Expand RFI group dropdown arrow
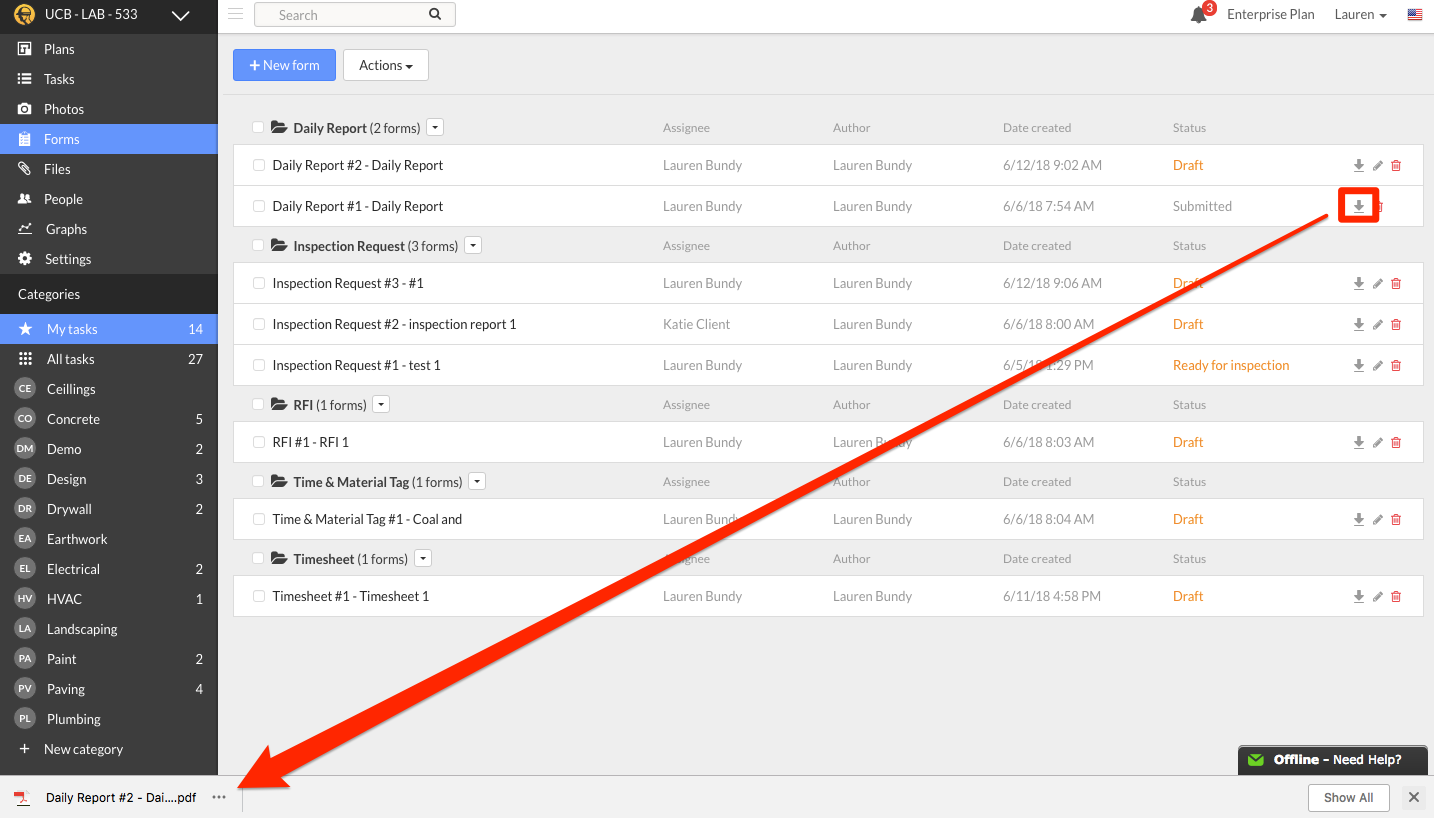Viewport: 1434px width, 818px height. click(381, 405)
